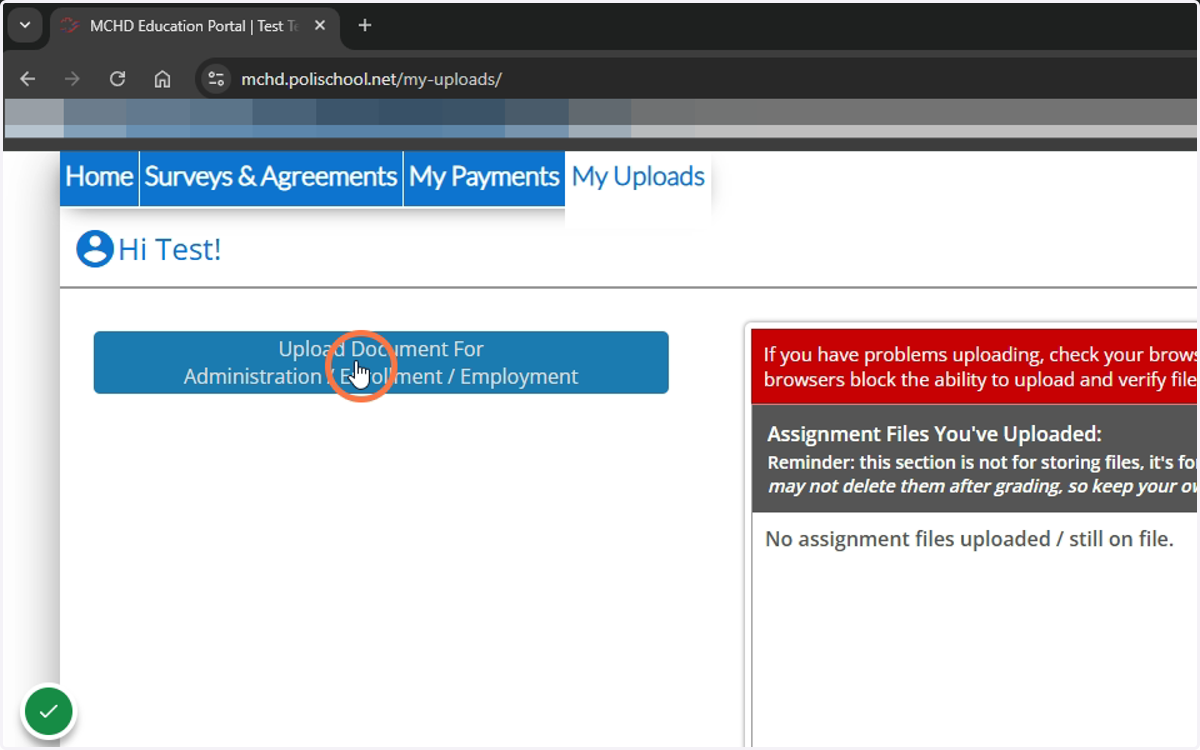Open the browser tab search dropdown
The image size is (1200, 750).
25,26
